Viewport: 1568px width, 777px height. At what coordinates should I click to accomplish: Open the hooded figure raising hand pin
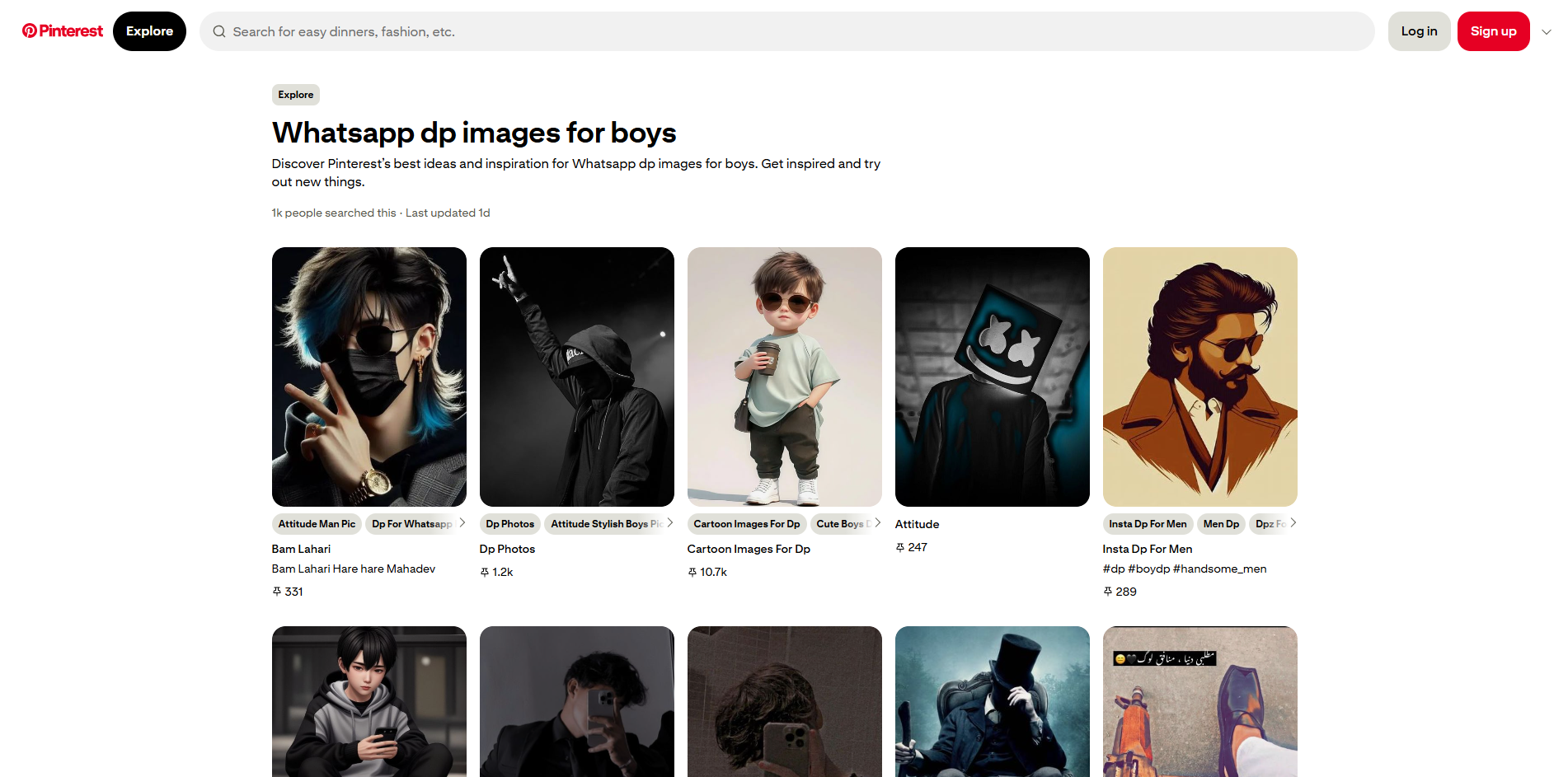(577, 377)
